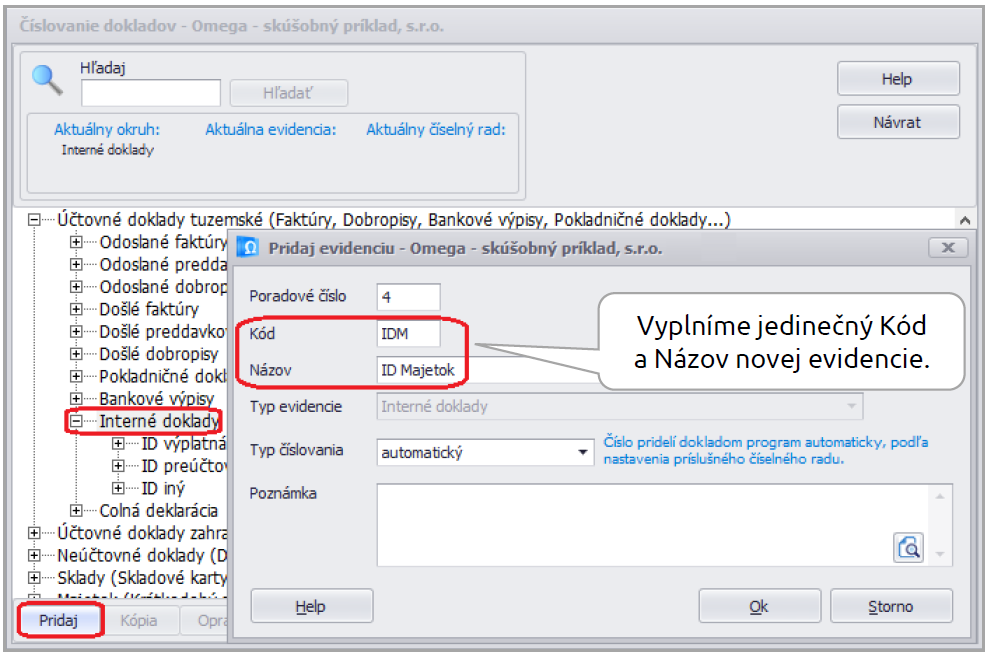
Task: Collapse the Interné doklady tree node
Action: [76, 422]
